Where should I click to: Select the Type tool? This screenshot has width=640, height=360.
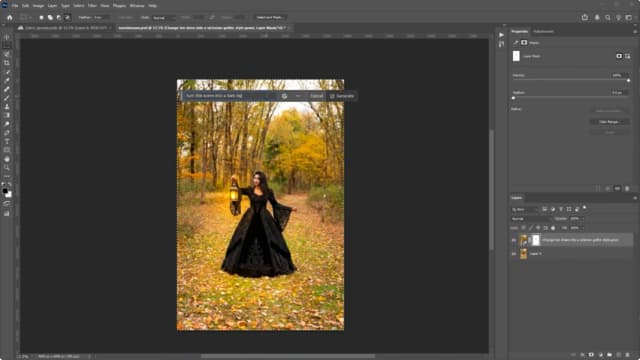coord(7,141)
